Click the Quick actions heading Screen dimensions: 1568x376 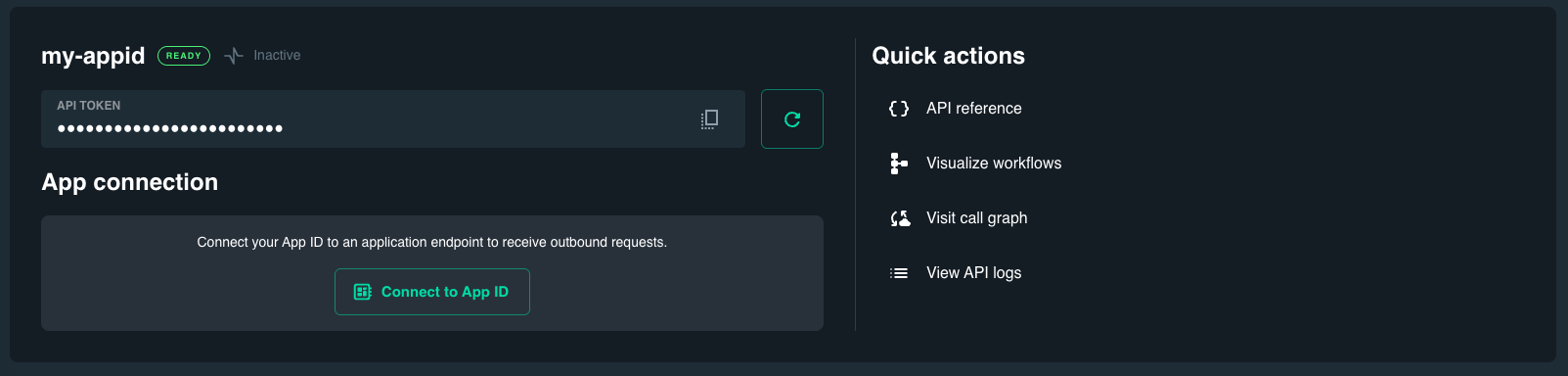coord(948,56)
